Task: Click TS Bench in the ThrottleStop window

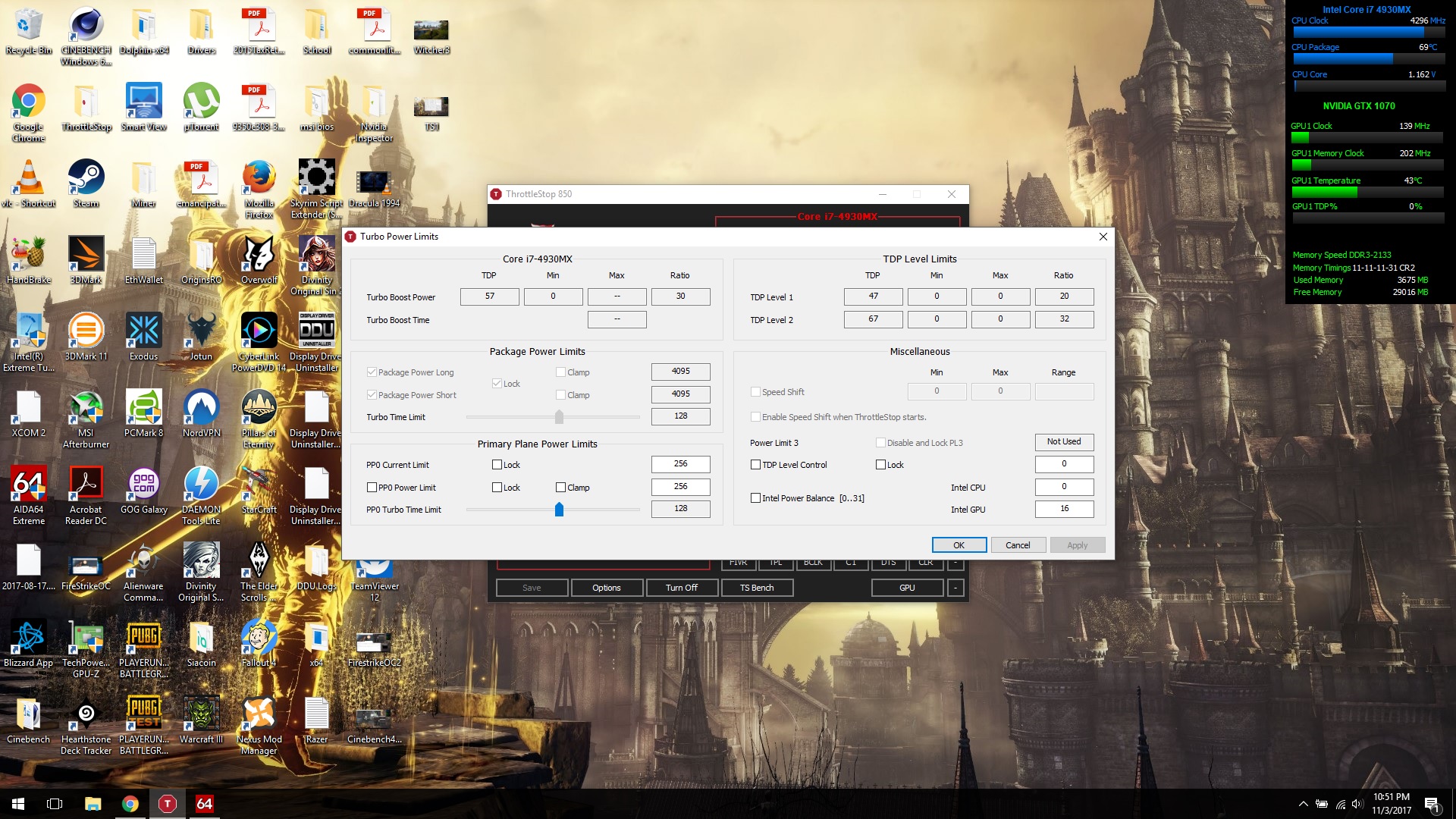Action: tap(757, 588)
